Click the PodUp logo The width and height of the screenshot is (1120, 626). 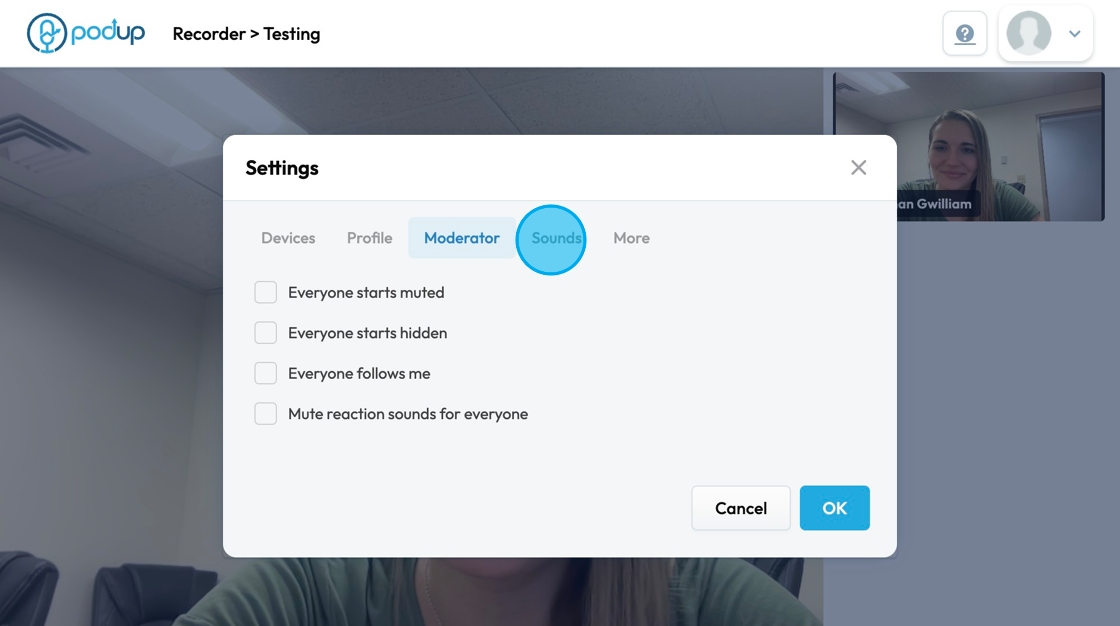(x=86, y=33)
